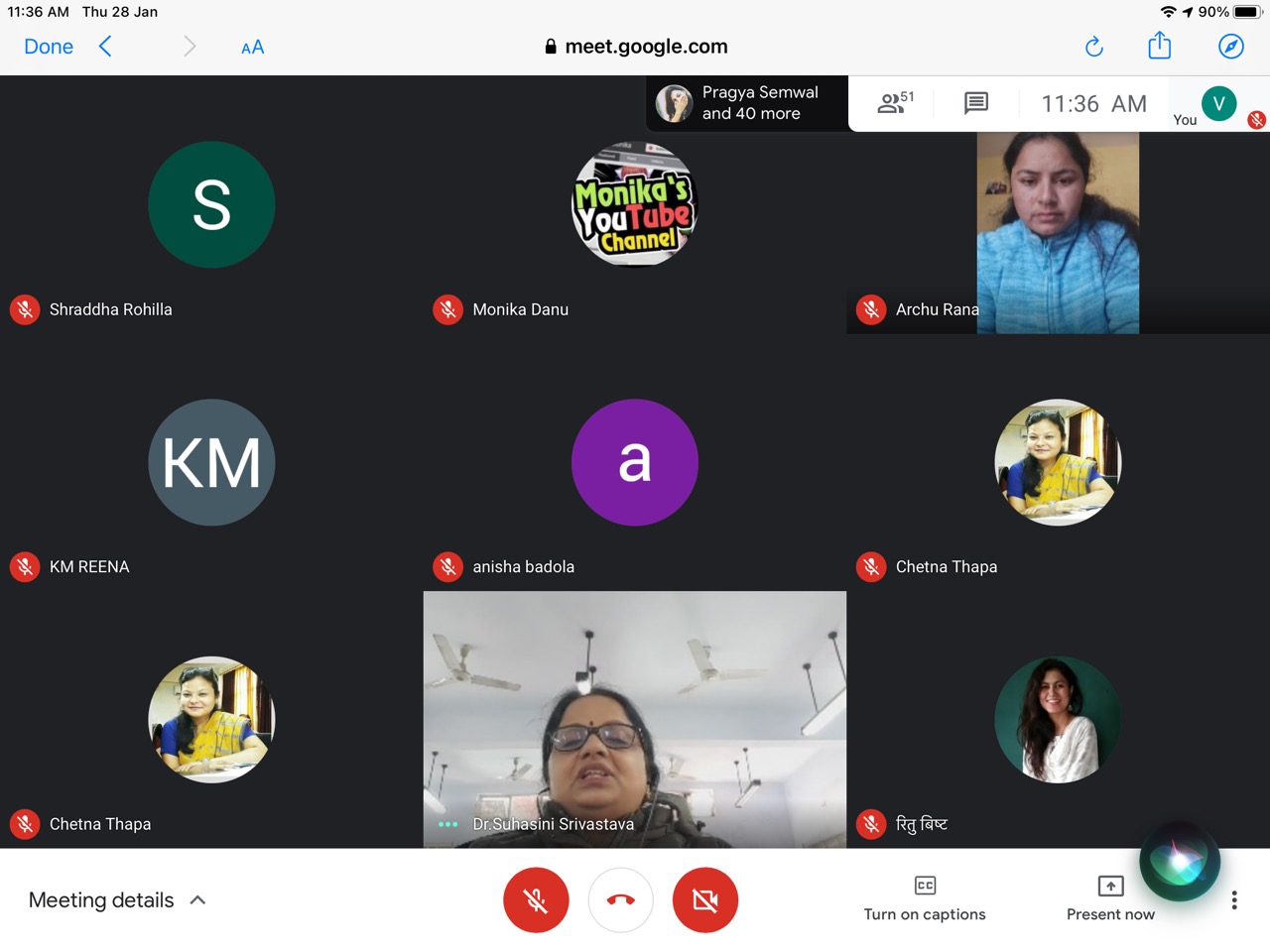
Task: Tap the iPad battery indicator
Action: pos(1246,12)
